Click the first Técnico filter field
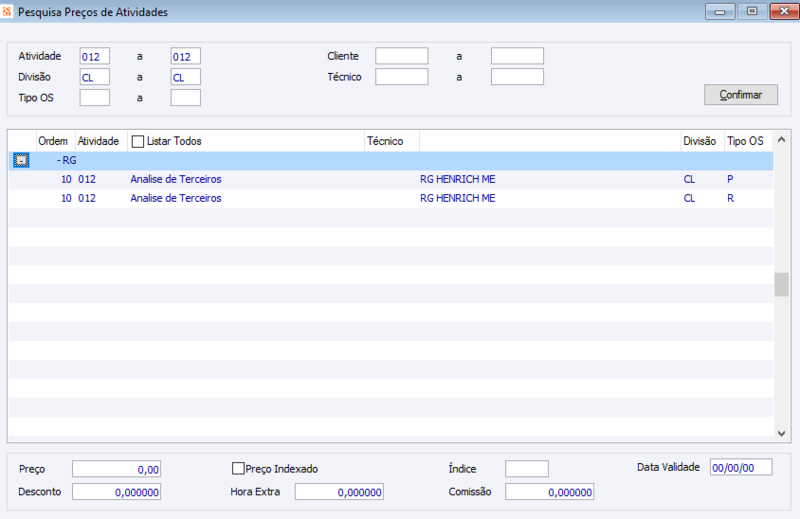This screenshot has width=800, height=519. 402,77
